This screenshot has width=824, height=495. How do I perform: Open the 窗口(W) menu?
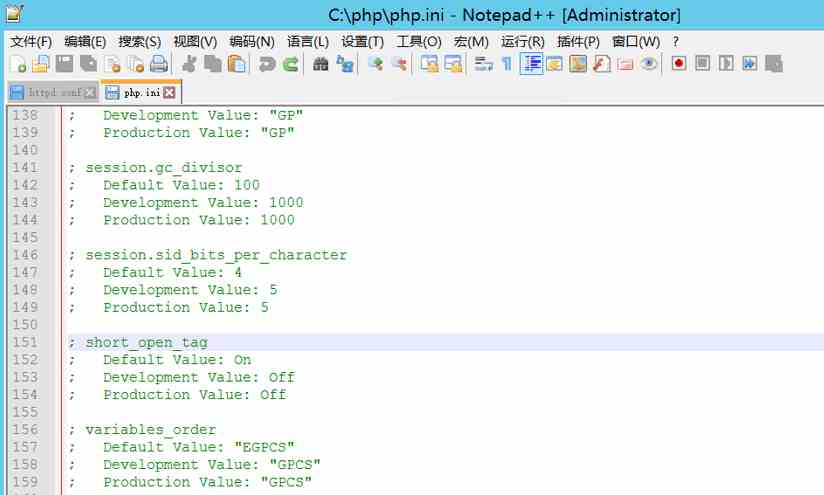click(x=636, y=42)
